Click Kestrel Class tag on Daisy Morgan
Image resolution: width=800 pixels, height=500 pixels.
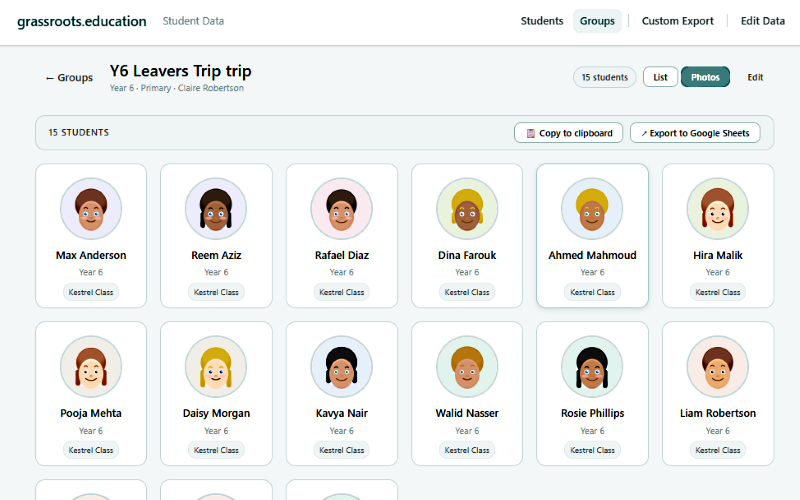coord(216,451)
